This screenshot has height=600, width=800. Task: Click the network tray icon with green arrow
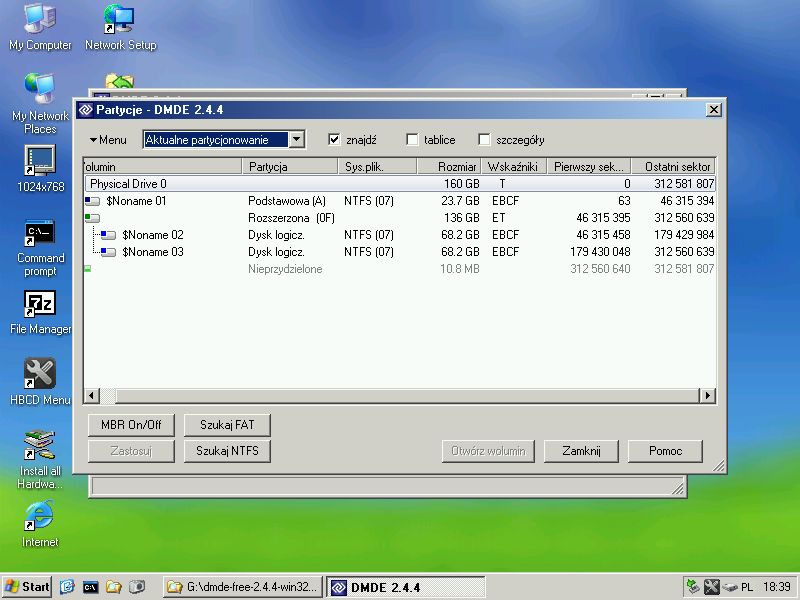click(692, 587)
